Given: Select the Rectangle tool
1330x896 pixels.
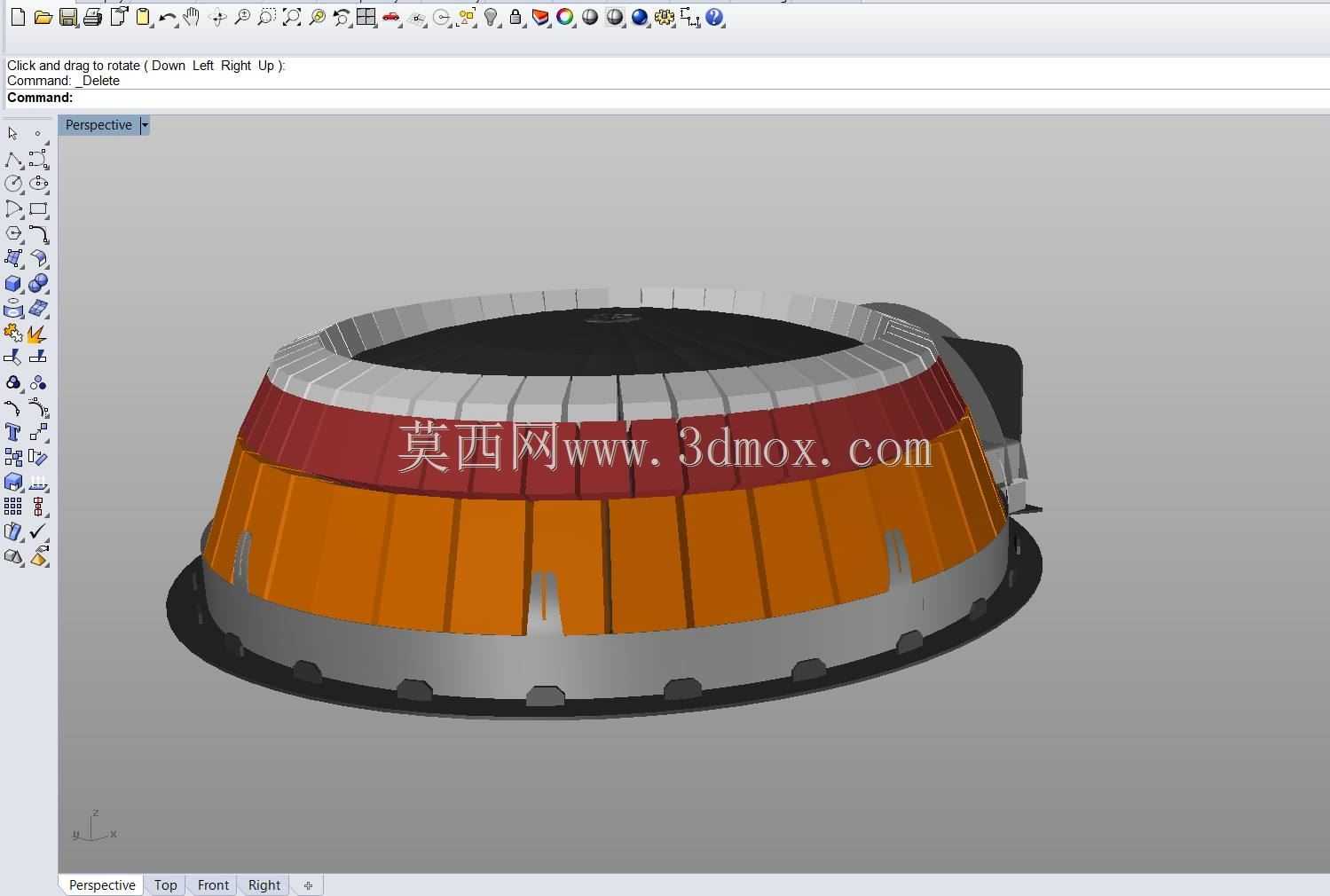Looking at the screenshot, I should 38,209.
